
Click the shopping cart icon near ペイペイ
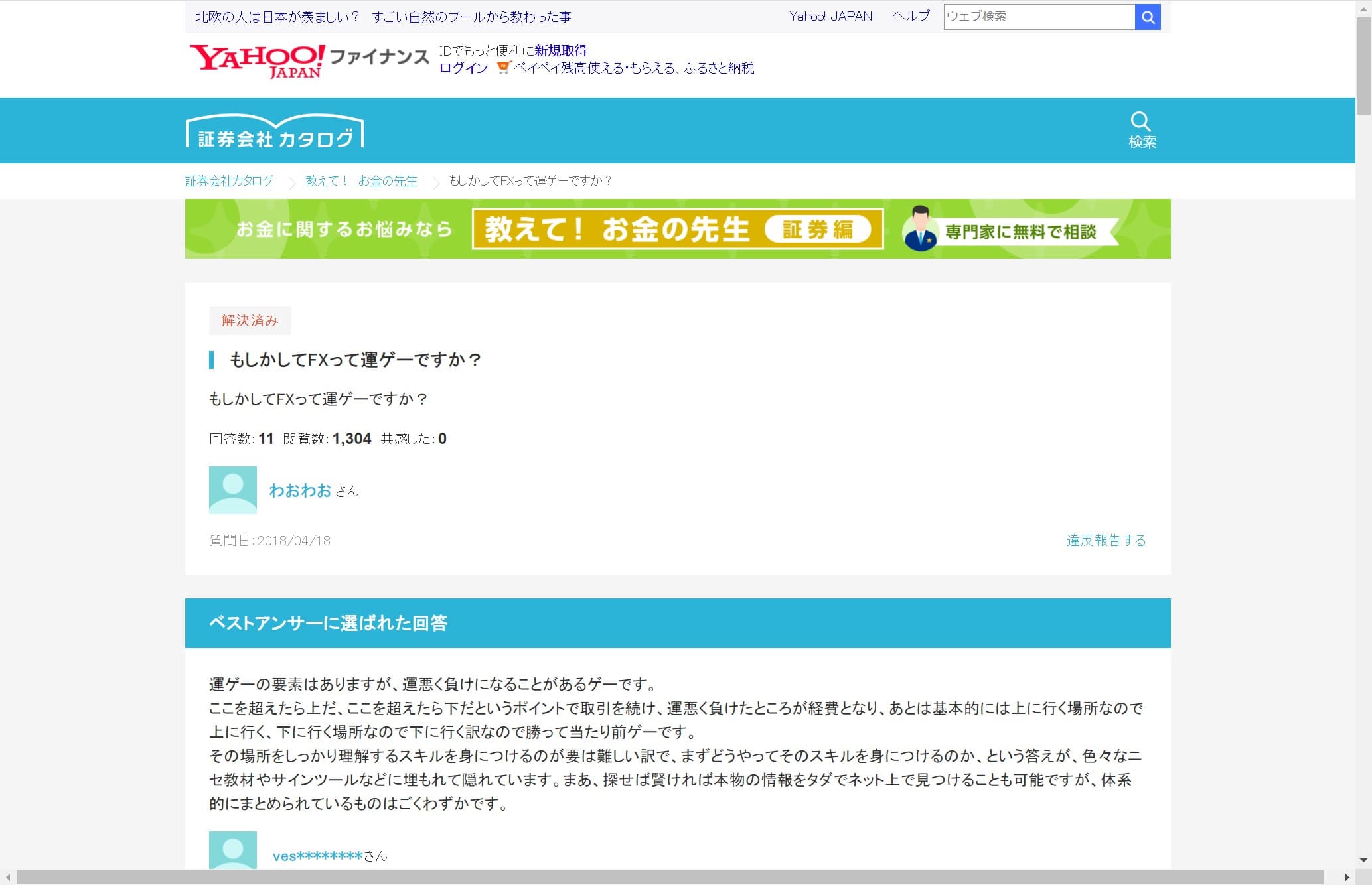pyautogui.click(x=503, y=68)
